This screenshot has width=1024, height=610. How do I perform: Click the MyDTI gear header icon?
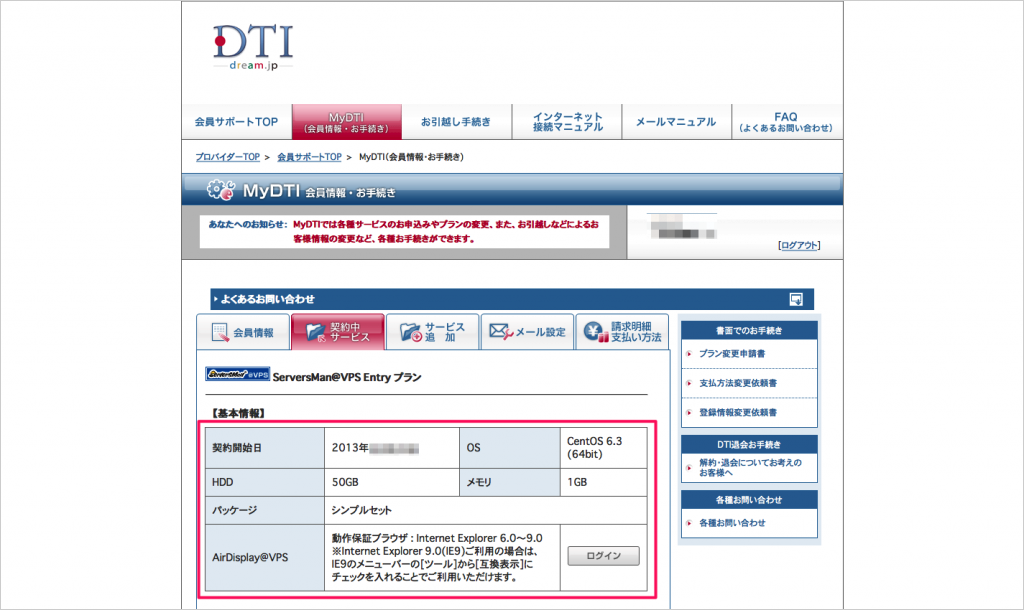[x=221, y=189]
